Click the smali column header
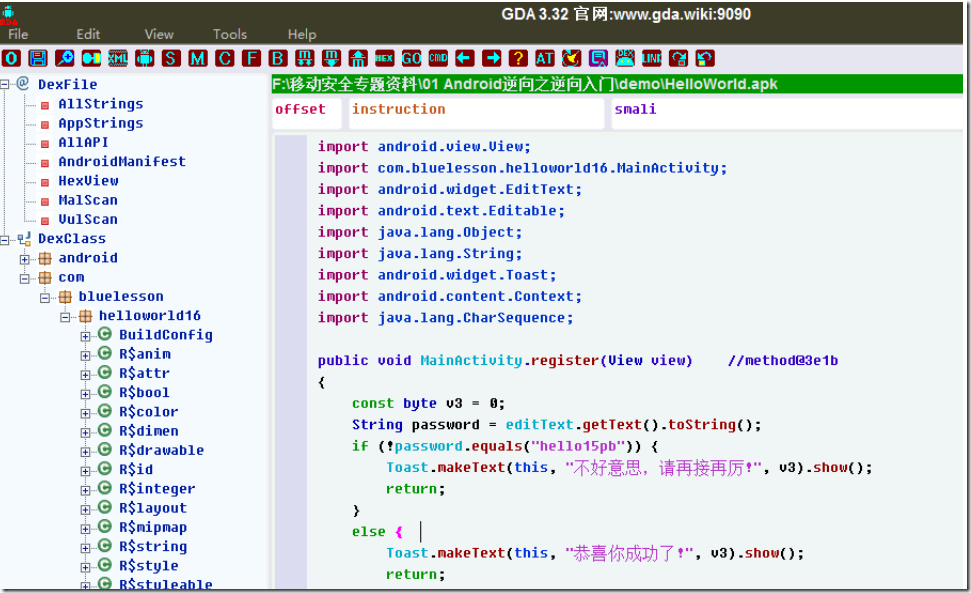 pyautogui.click(x=787, y=113)
